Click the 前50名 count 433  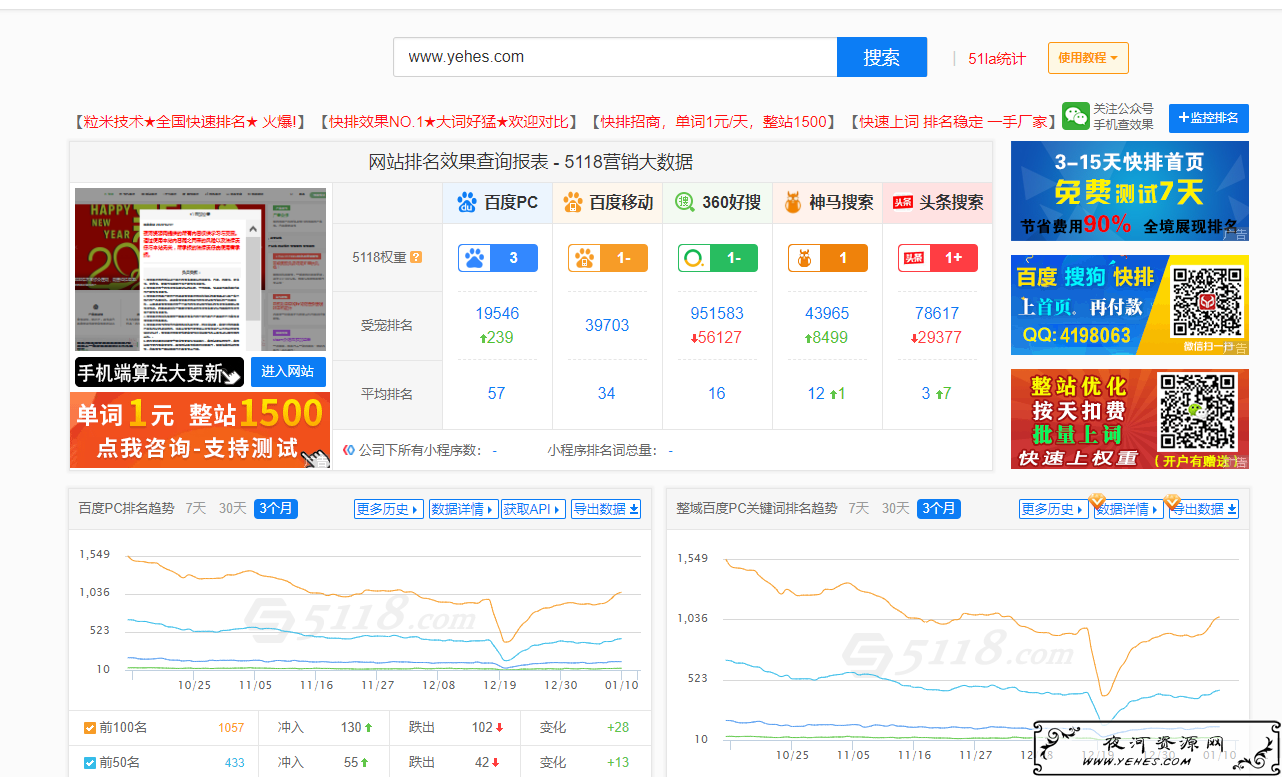coord(234,763)
